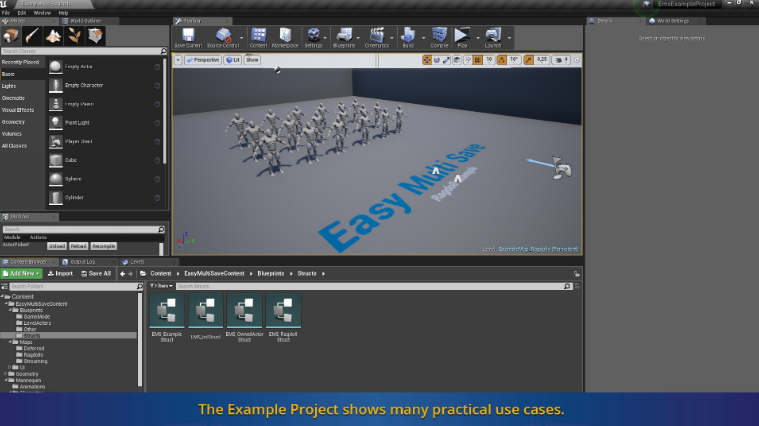Toggle grid snapping in viewport
This screenshot has height=426, width=759.
click(478, 60)
